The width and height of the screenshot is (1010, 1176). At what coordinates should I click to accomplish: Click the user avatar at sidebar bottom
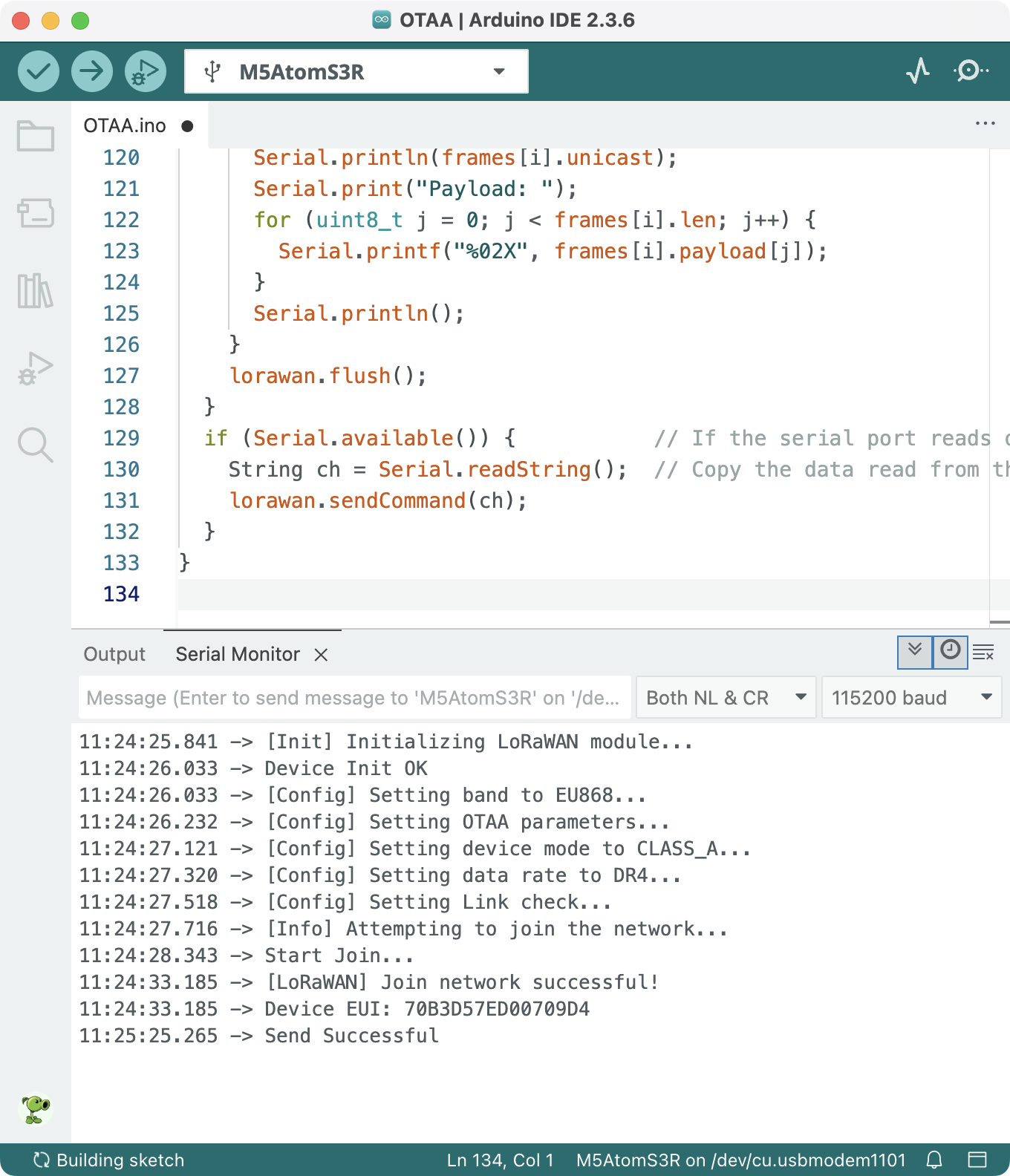tap(36, 1109)
